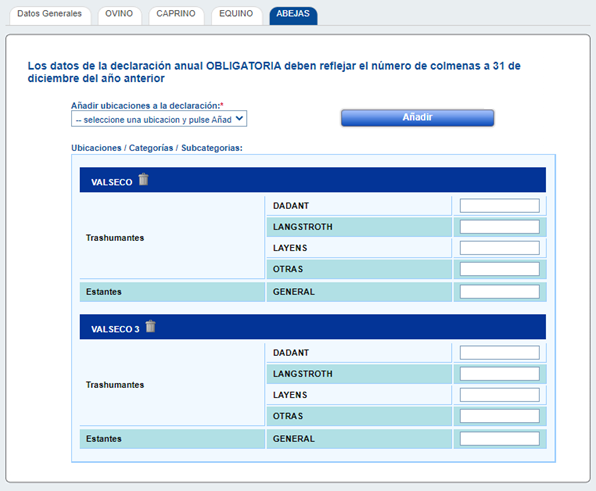Go to the CAPRINO tab
Screen dimensions: 596x491
coord(176,15)
